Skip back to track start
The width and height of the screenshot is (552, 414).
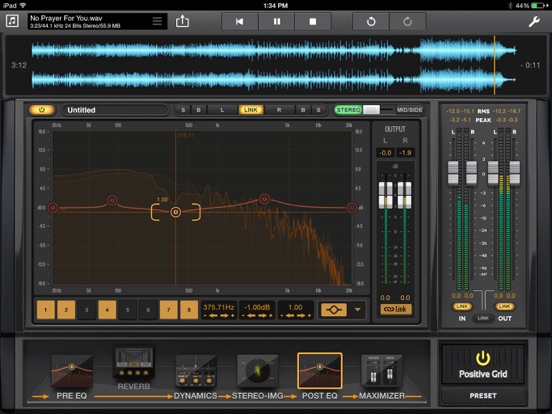(x=239, y=21)
